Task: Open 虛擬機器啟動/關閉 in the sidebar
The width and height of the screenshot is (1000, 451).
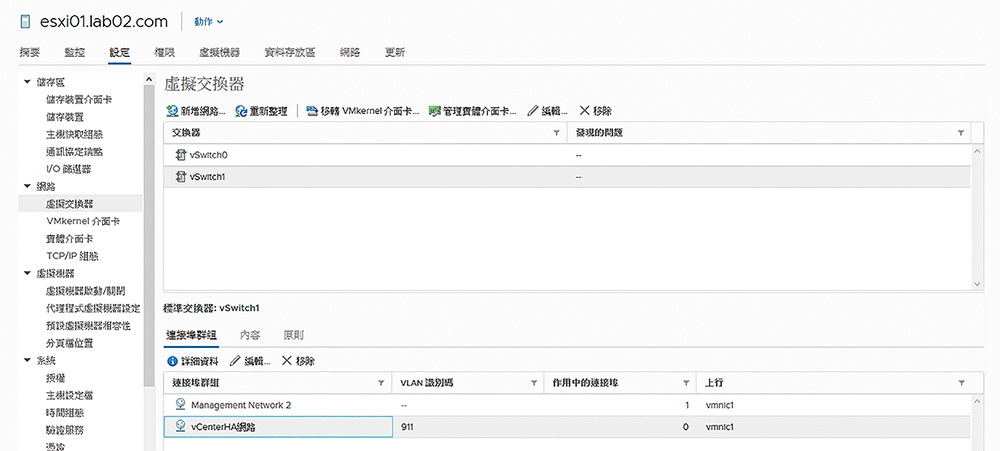Action: click(85, 291)
